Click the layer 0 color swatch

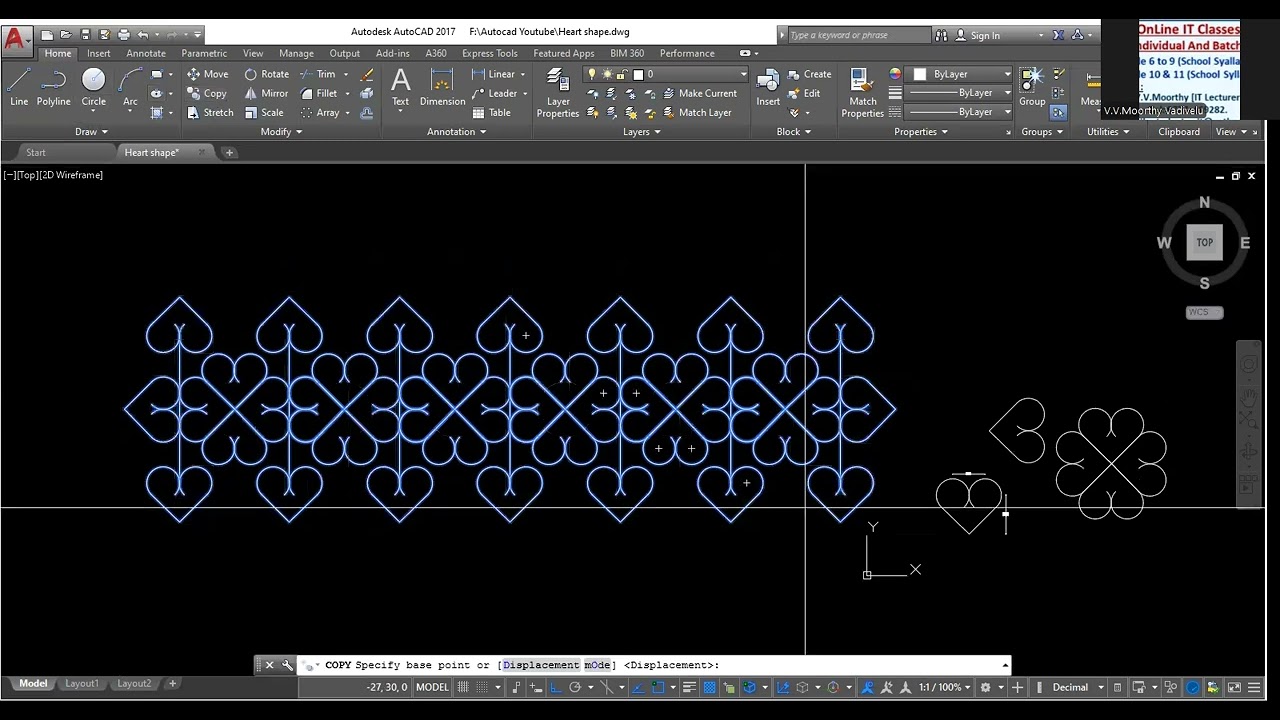pyautogui.click(x=638, y=74)
